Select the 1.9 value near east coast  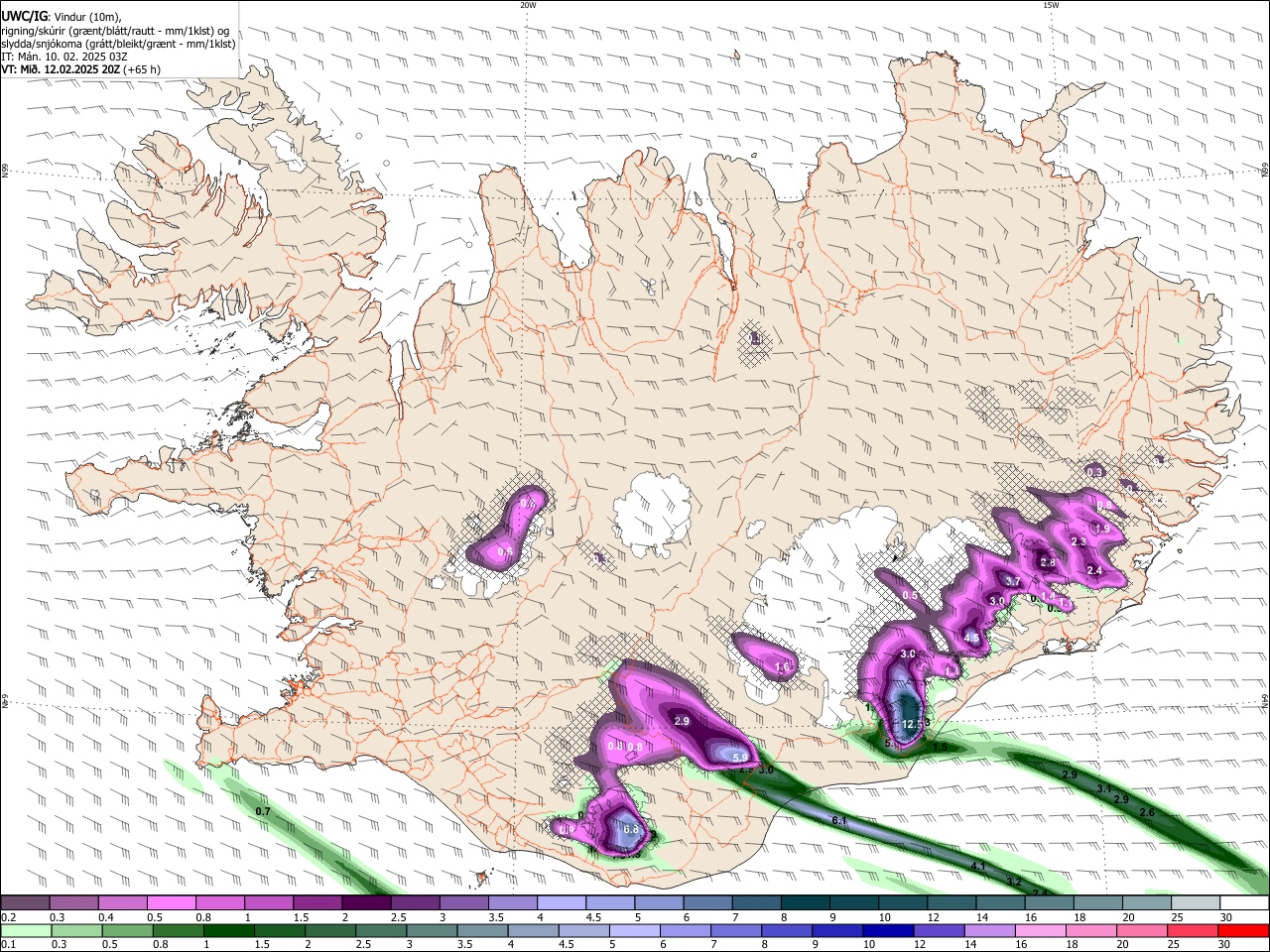point(1102,530)
